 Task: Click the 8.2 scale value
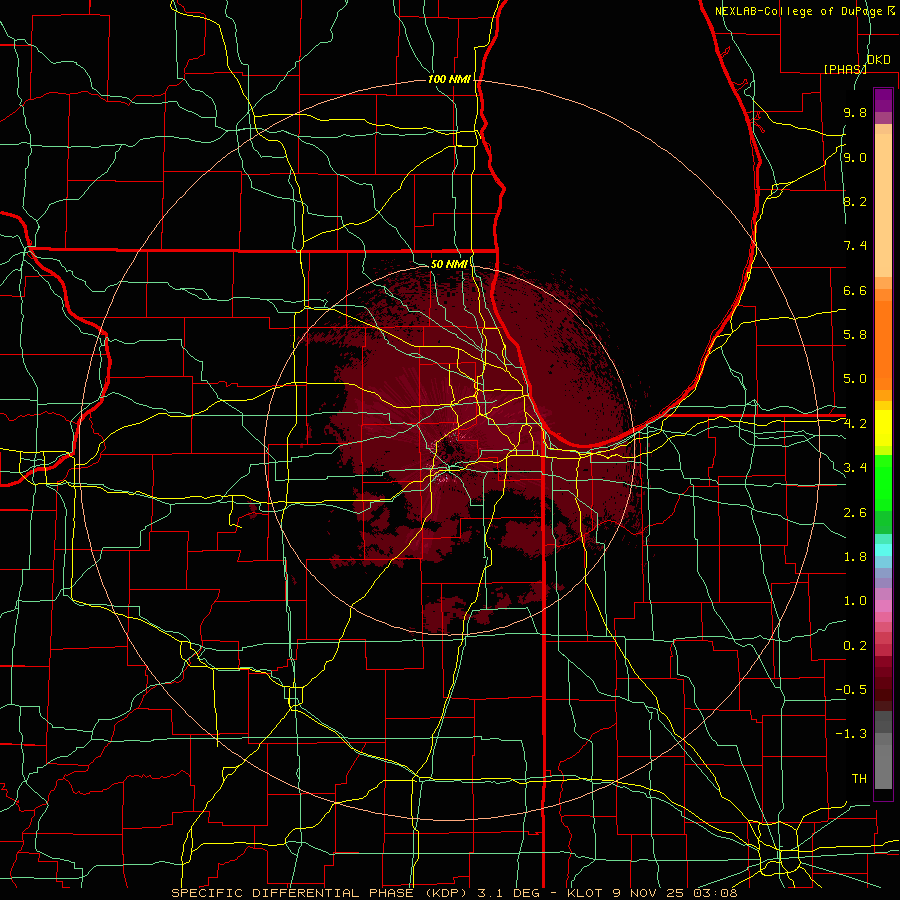pyautogui.click(x=855, y=201)
